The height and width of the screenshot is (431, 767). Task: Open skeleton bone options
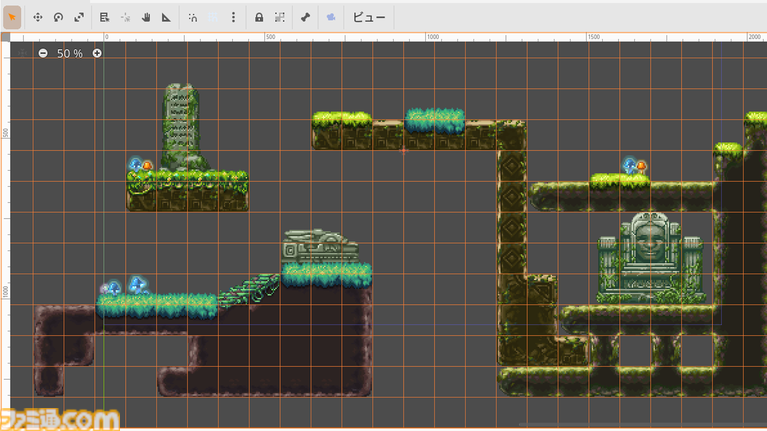(305, 17)
